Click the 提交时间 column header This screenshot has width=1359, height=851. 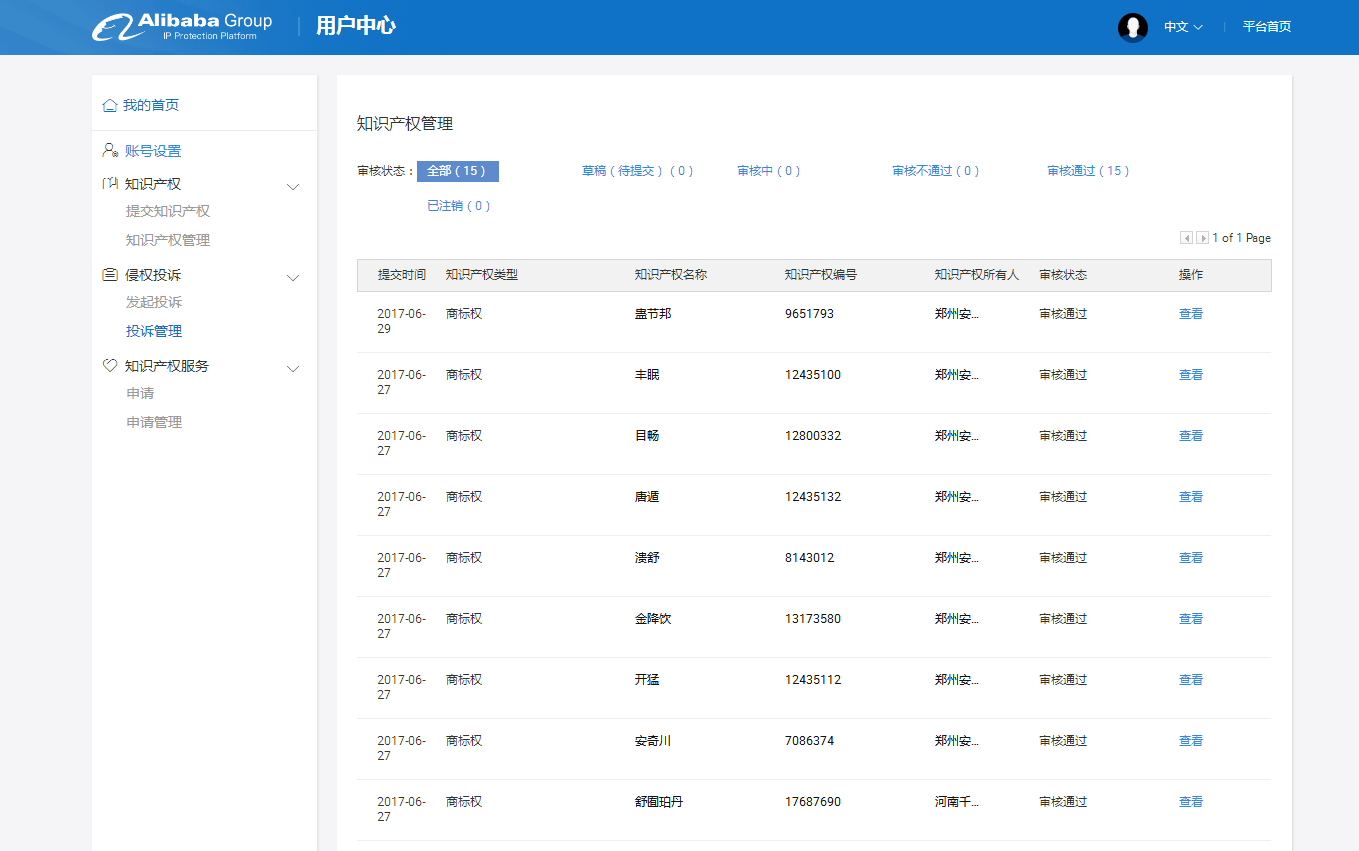point(402,275)
